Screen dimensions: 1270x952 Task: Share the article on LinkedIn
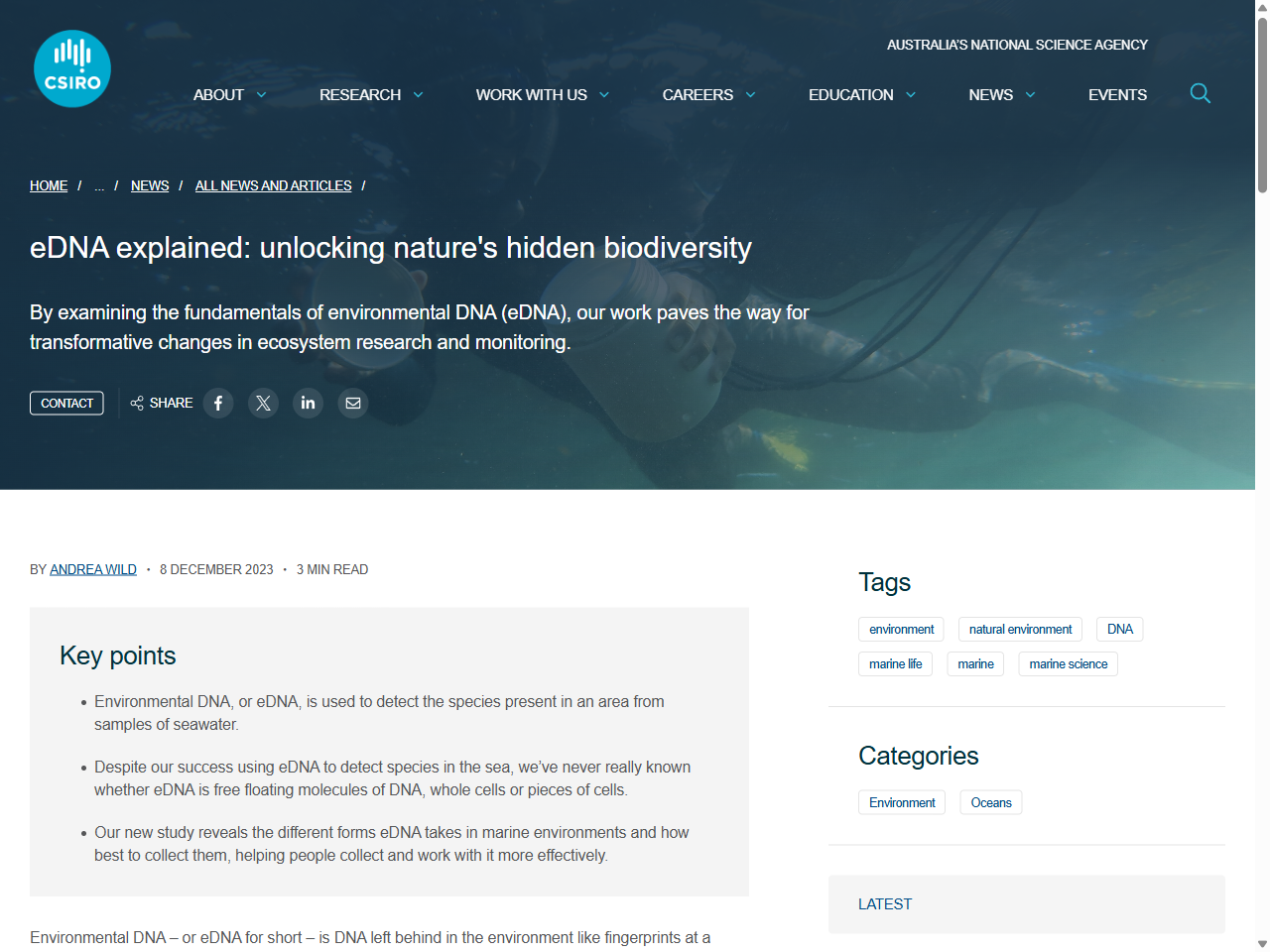click(308, 403)
